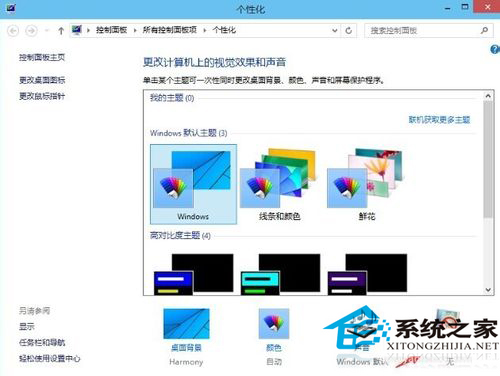Screen dimensions: 500x376
Task: Expand arrow before 控制面板 breadcrumb
Action: 88,31
